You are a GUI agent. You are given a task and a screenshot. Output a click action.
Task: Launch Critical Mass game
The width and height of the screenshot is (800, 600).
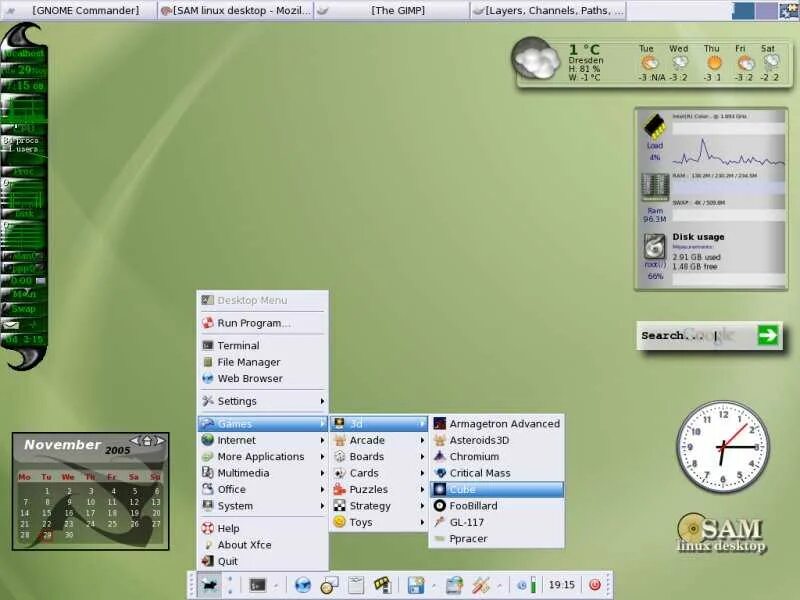coord(497,472)
